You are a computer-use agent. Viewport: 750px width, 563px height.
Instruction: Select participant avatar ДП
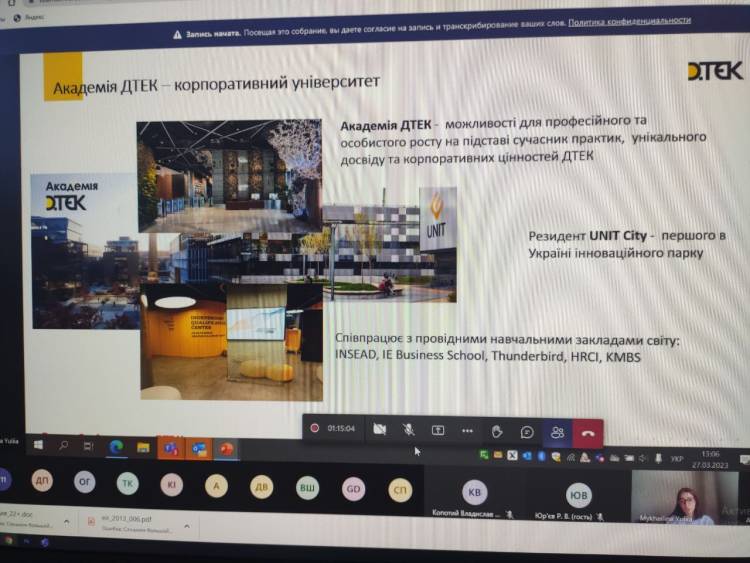click(42, 480)
